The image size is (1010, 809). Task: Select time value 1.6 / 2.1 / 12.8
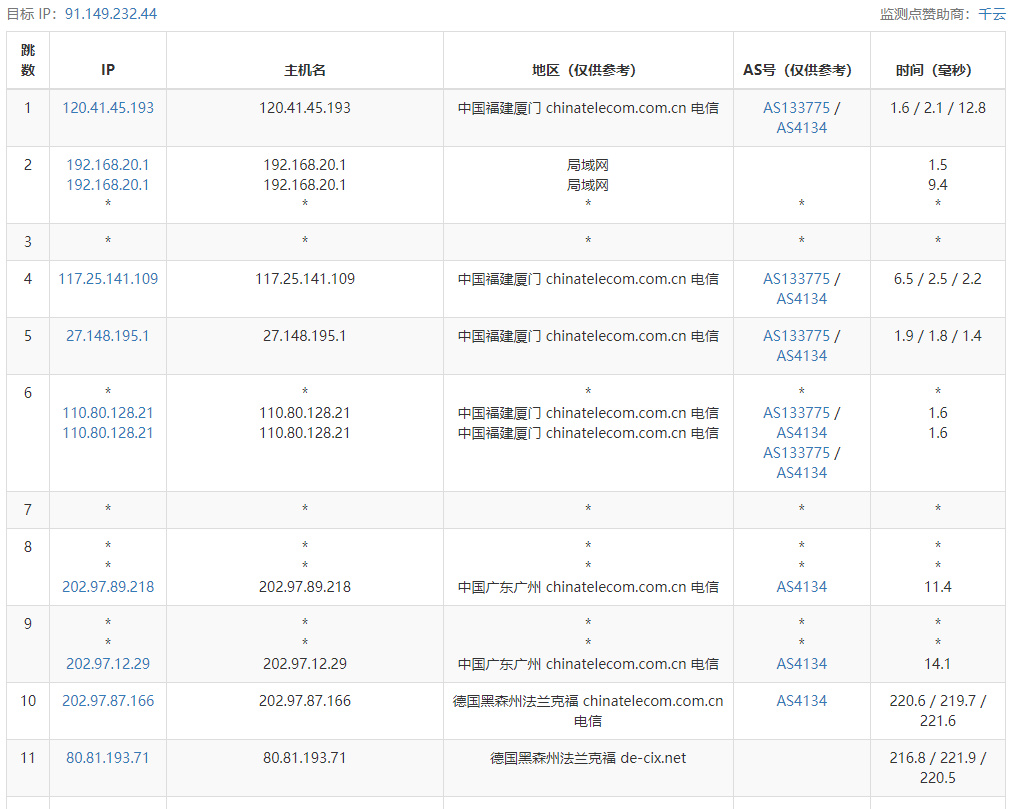coord(938,108)
